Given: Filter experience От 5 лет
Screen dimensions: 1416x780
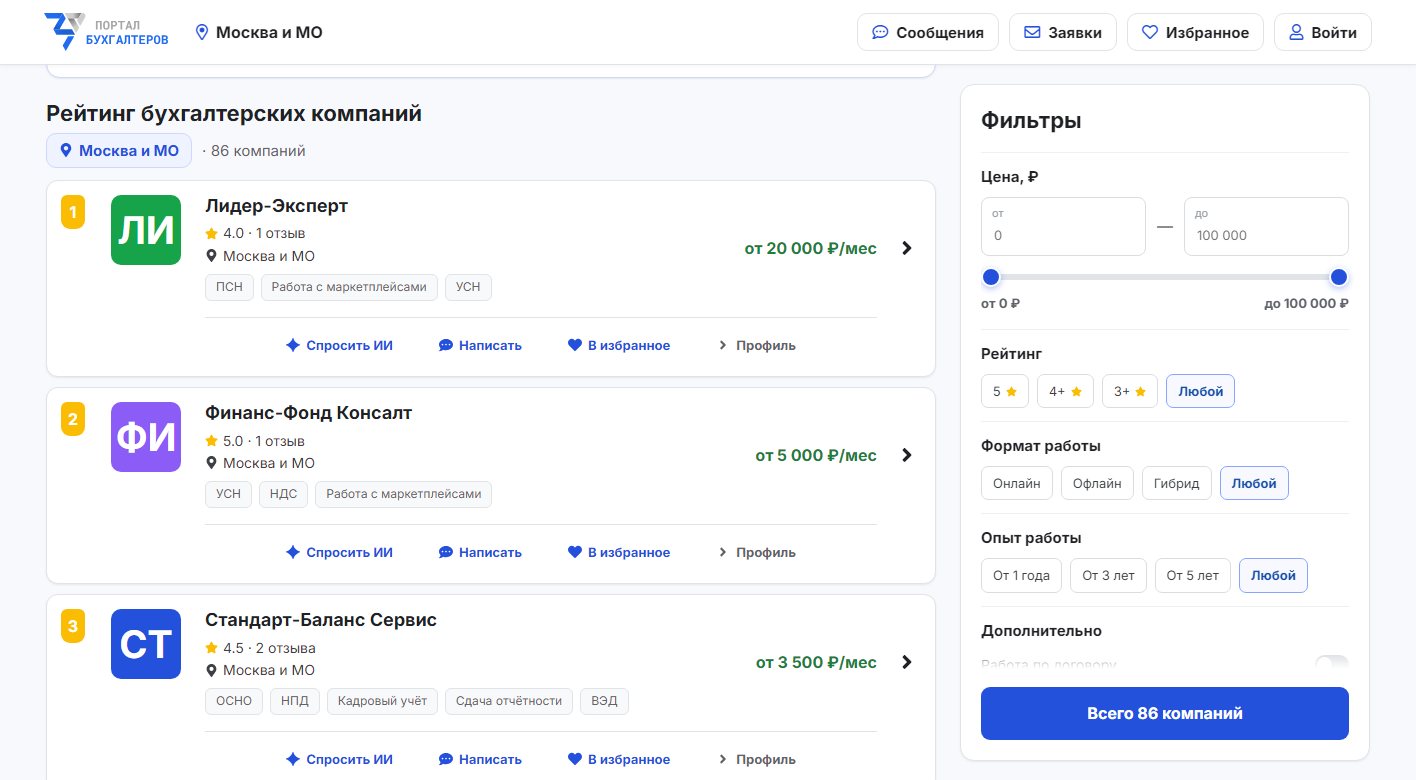Looking at the screenshot, I should (x=1193, y=575).
